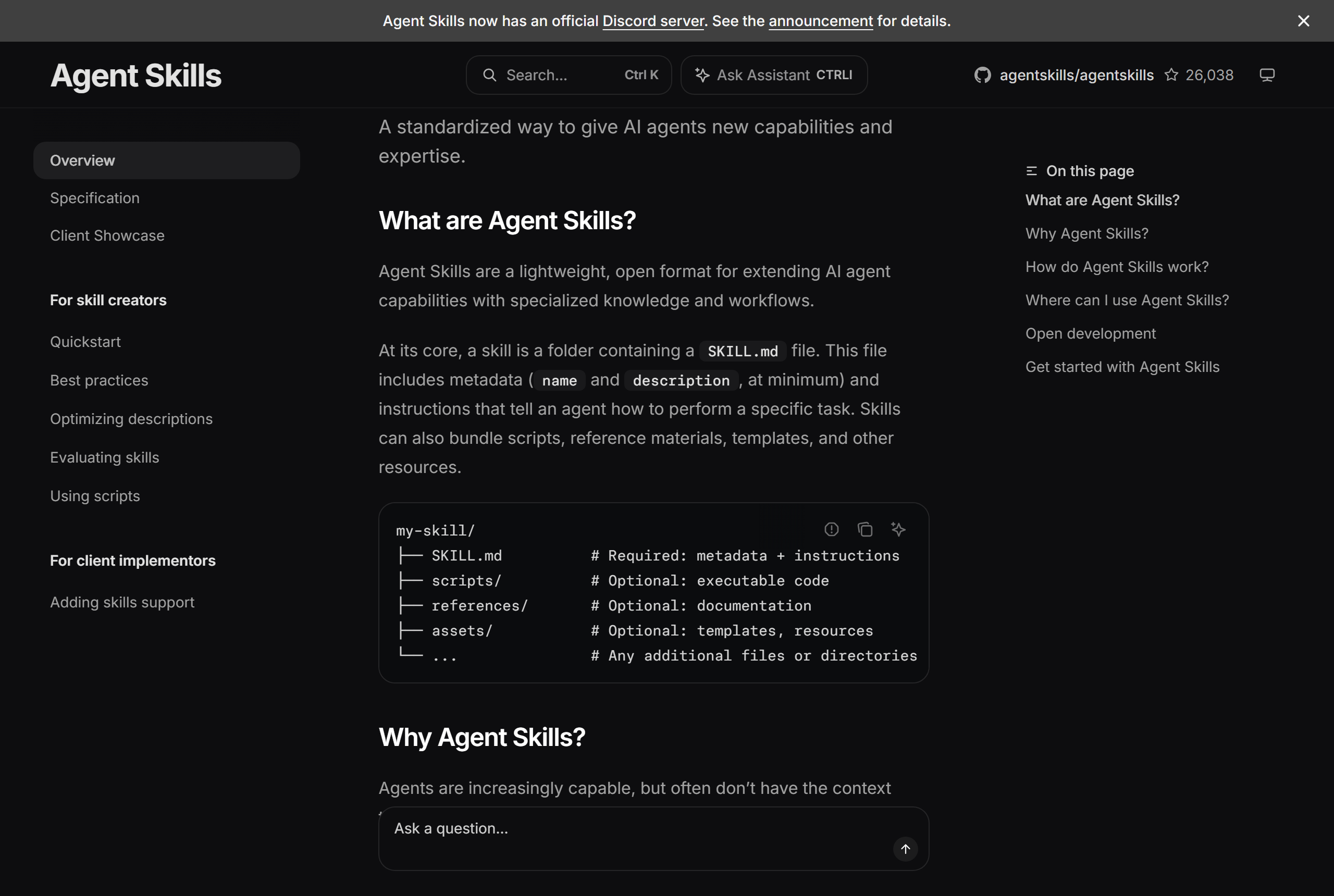
Task: Focus the Search... field
Action: [568, 75]
